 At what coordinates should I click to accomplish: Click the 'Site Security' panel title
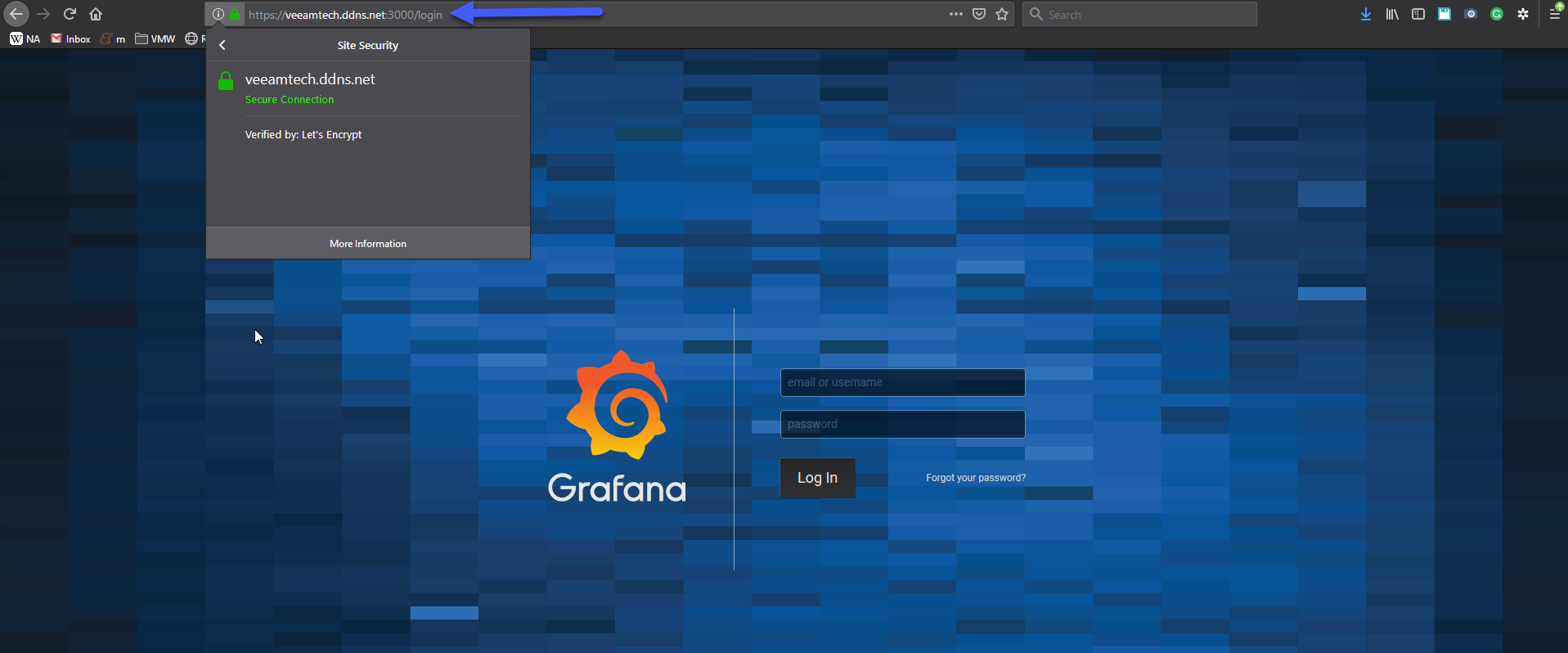[368, 46]
